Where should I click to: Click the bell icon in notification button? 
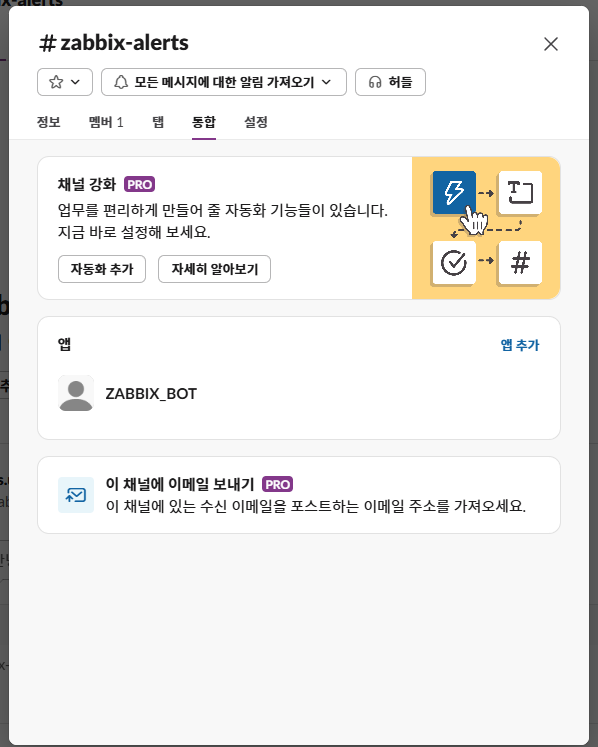[x=121, y=82]
